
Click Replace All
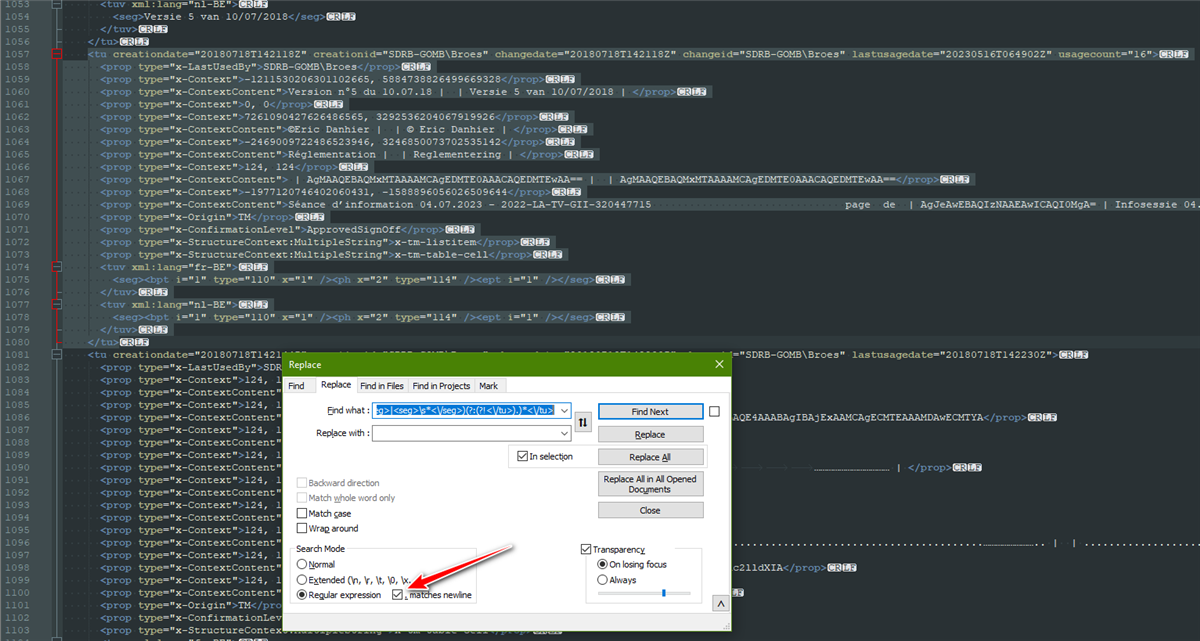[650, 457]
